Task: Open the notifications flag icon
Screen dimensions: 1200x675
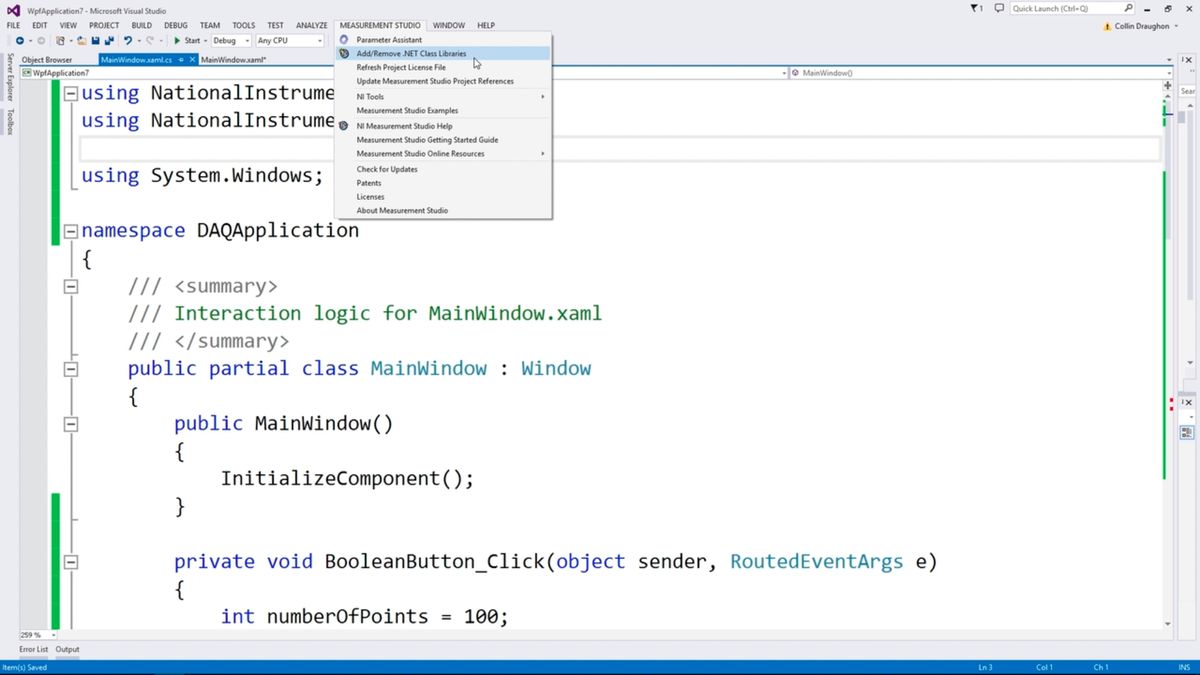Action: click(977, 8)
